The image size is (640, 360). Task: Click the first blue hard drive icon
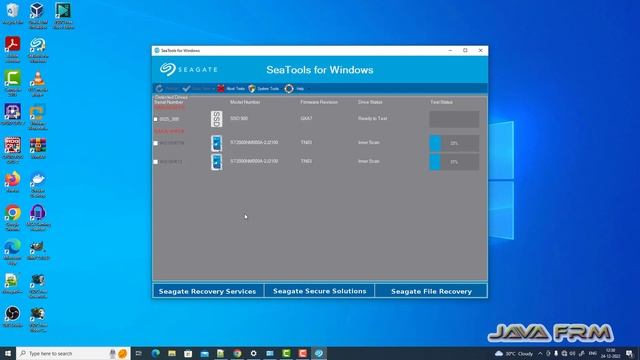click(x=217, y=143)
